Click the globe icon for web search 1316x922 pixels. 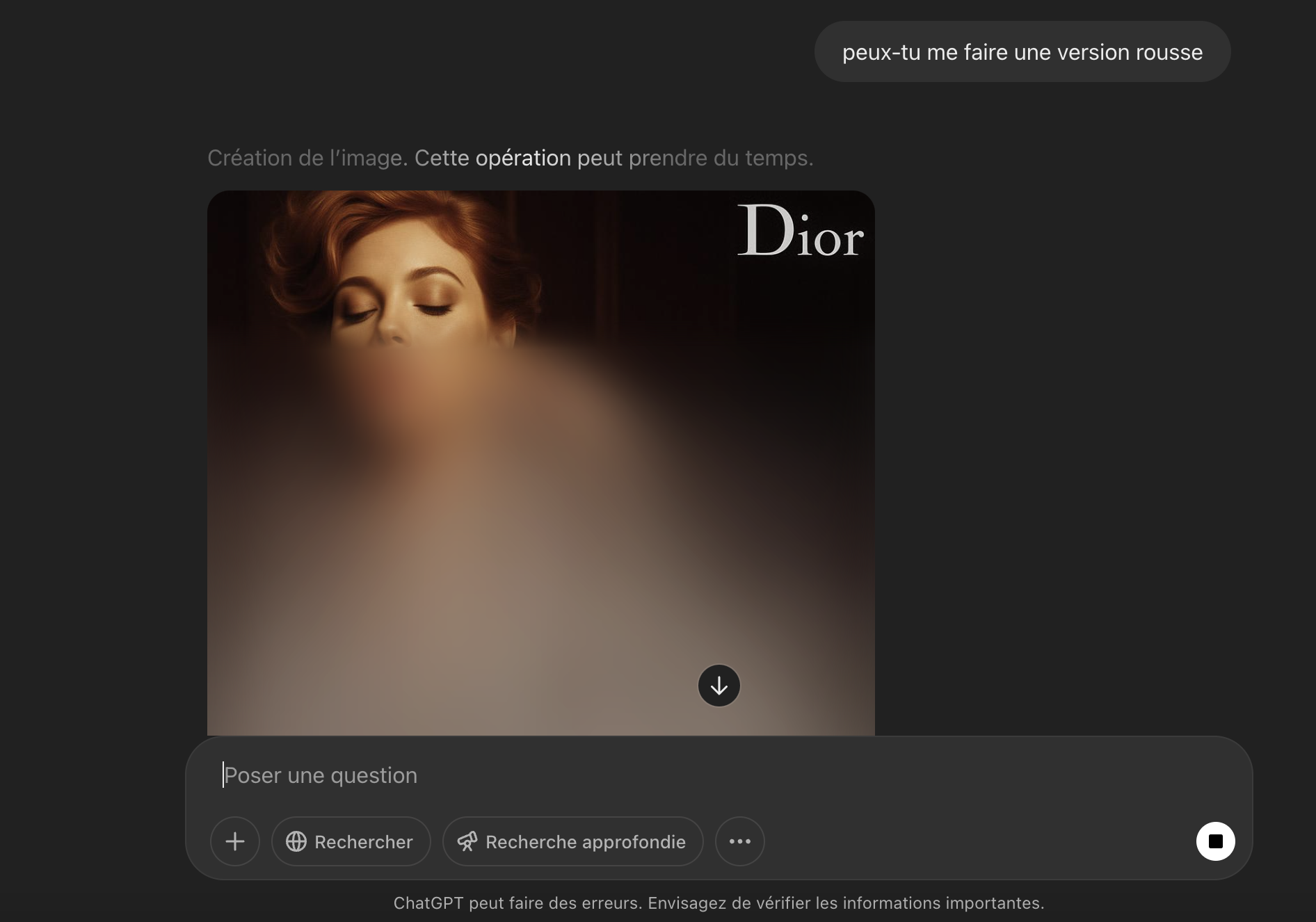coord(296,841)
